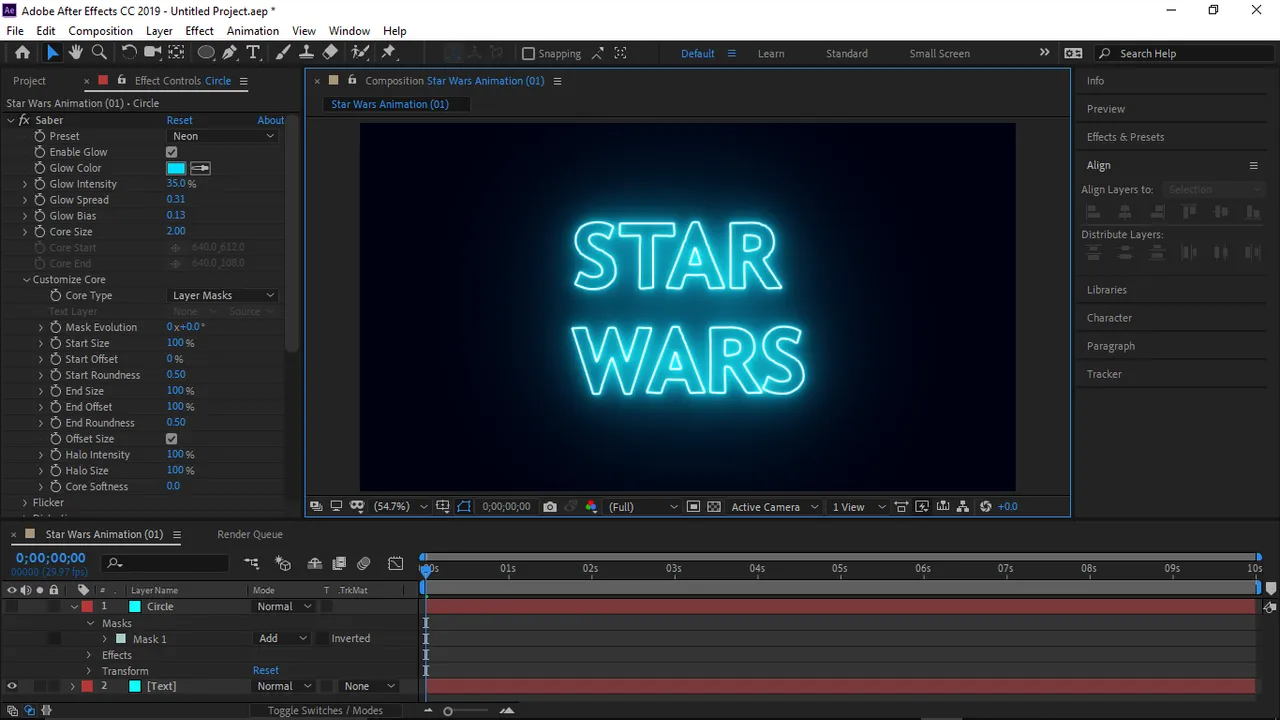Click the Toggle Mask and Shape Path Visibility icon

[464, 507]
